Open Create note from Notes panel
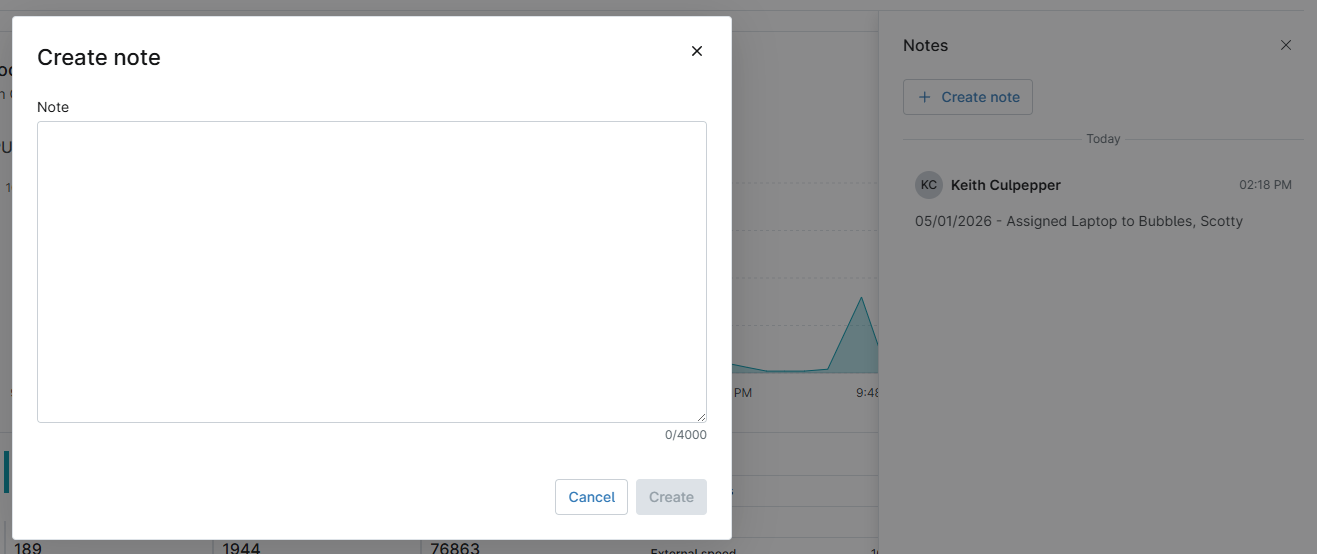Screen dimensions: 1317x554 pyautogui.click(x=968, y=97)
